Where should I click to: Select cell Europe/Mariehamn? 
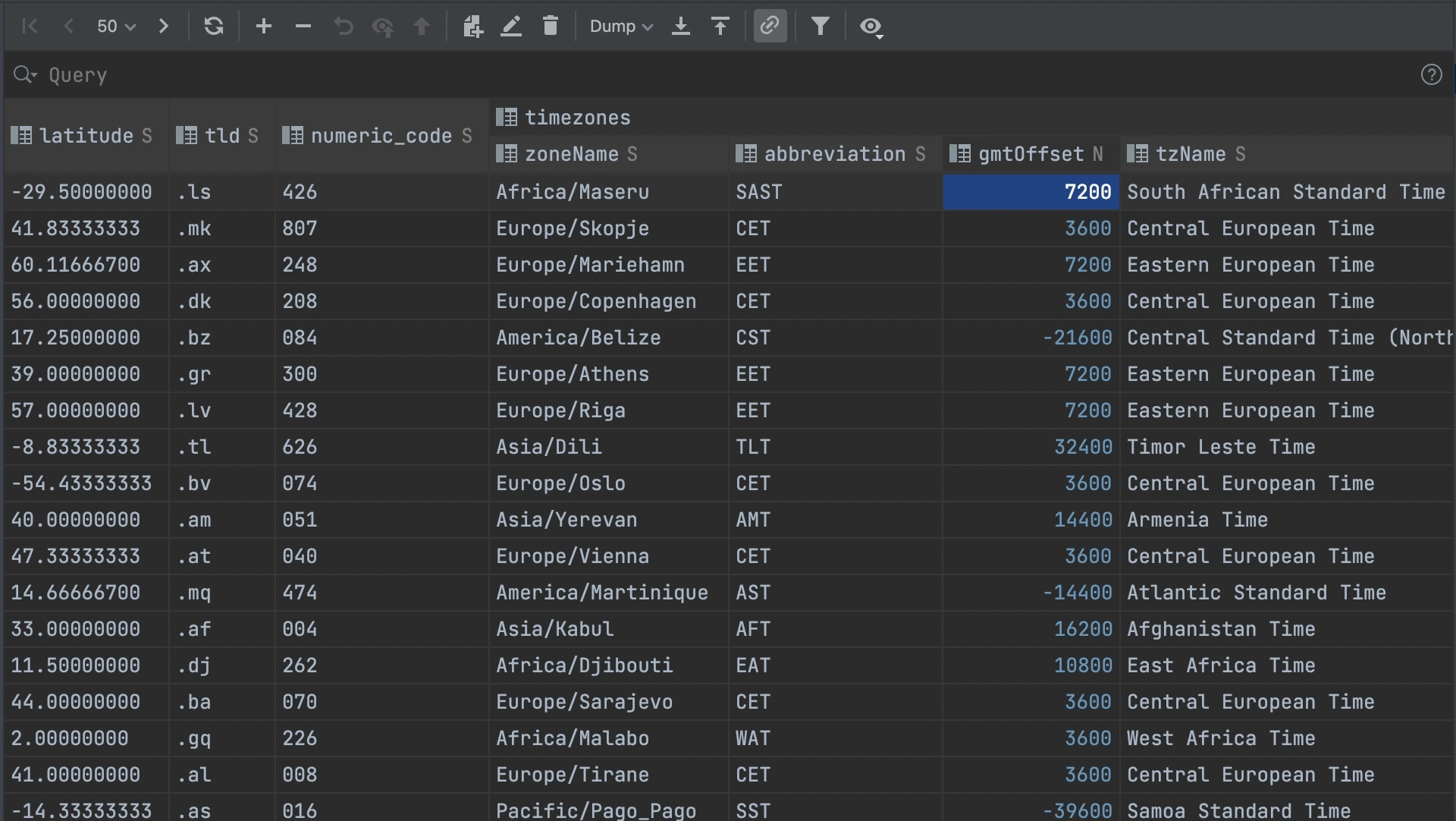pos(609,265)
